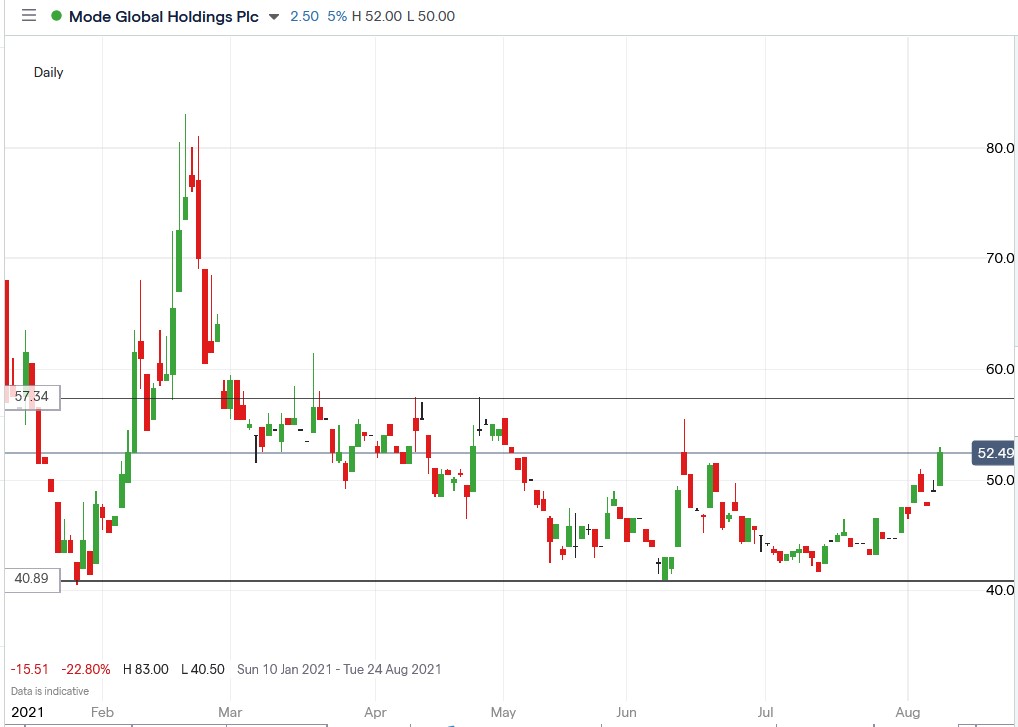Open the instrument dropdown next to Mode Global Holdings
1018x727 pixels.
click(x=275, y=16)
